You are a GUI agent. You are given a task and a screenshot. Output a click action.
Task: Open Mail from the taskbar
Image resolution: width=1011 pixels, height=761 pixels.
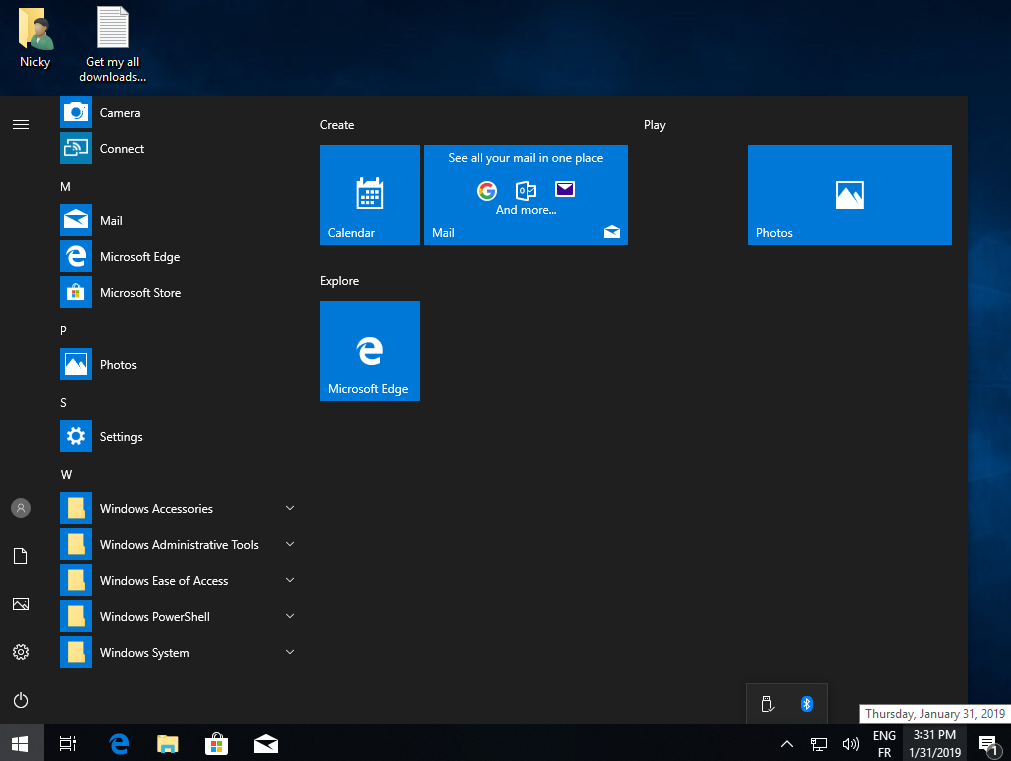point(266,744)
